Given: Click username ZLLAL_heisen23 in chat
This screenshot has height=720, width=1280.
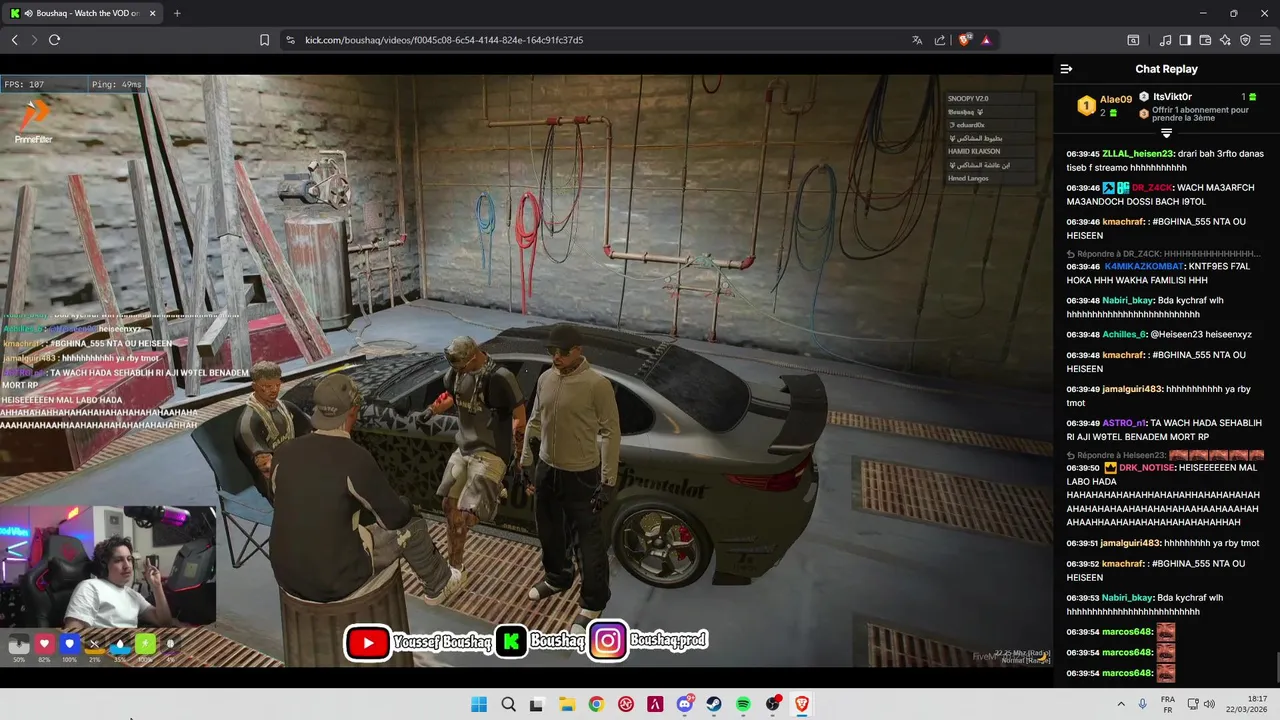Looking at the screenshot, I should pos(1138,154).
